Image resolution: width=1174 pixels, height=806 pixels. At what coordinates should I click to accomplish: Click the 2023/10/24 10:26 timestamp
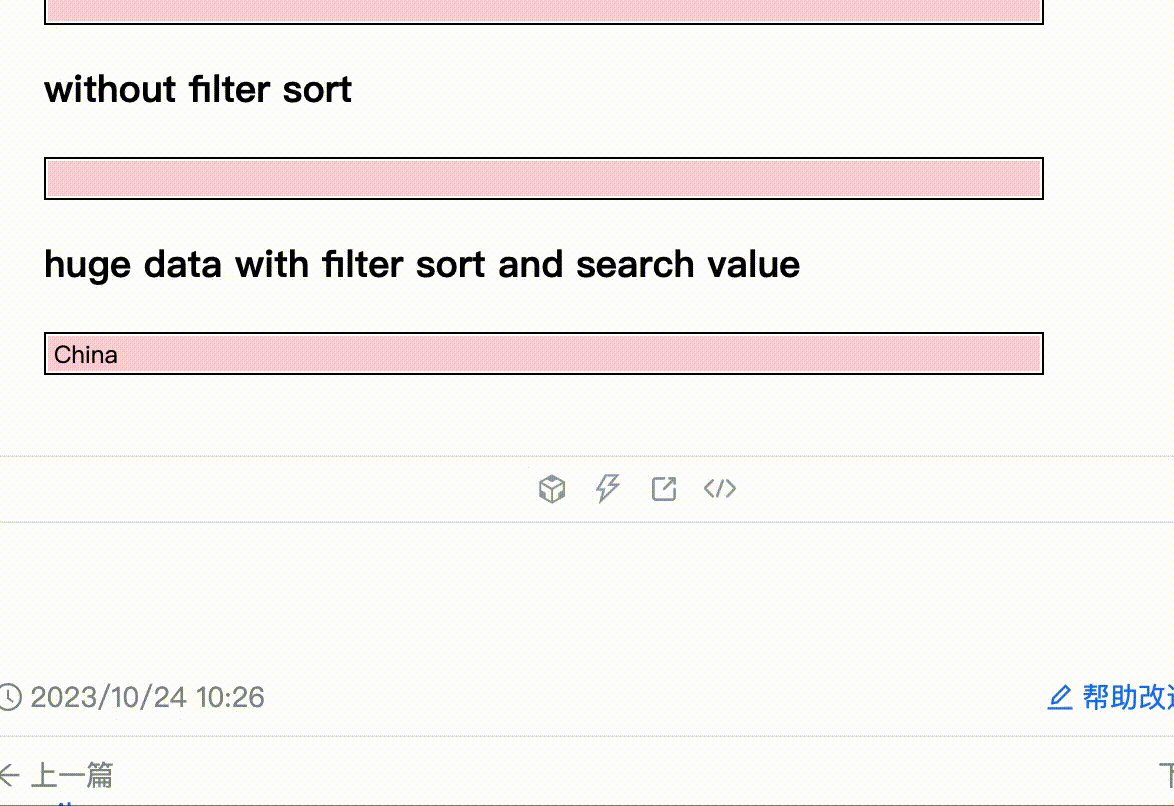click(x=148, y=697)
